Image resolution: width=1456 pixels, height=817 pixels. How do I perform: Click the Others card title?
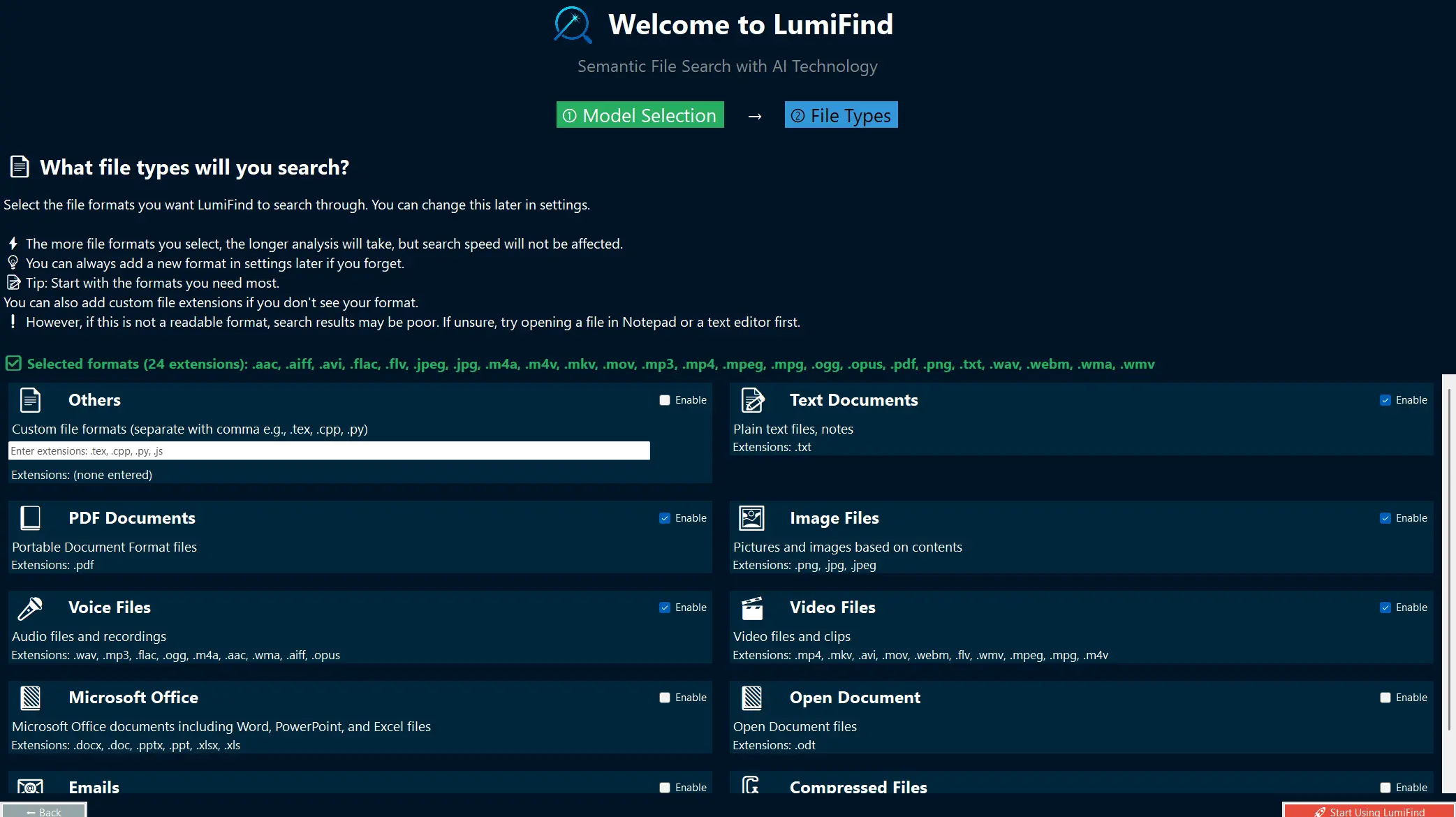94,400
